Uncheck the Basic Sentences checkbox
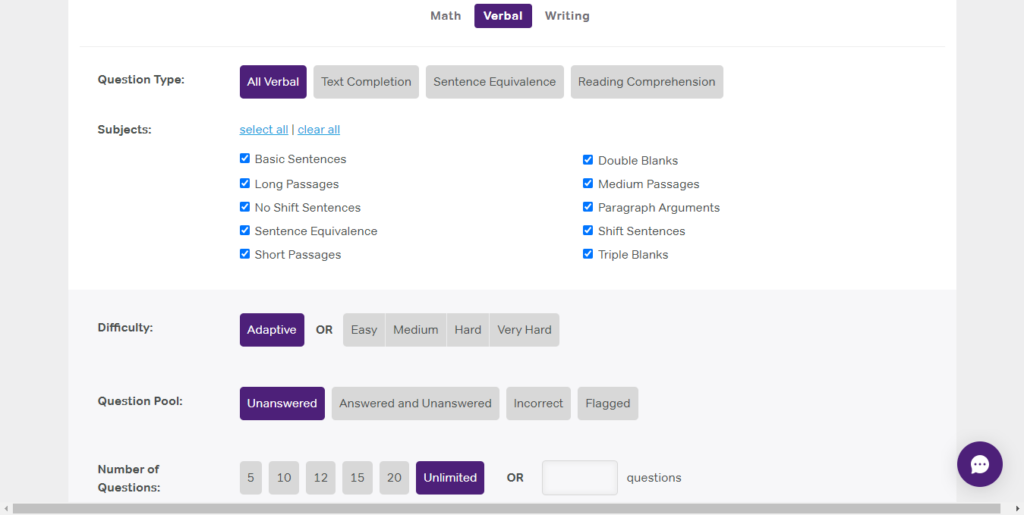Screen dimensions: 1024x515 coord(245,158)
